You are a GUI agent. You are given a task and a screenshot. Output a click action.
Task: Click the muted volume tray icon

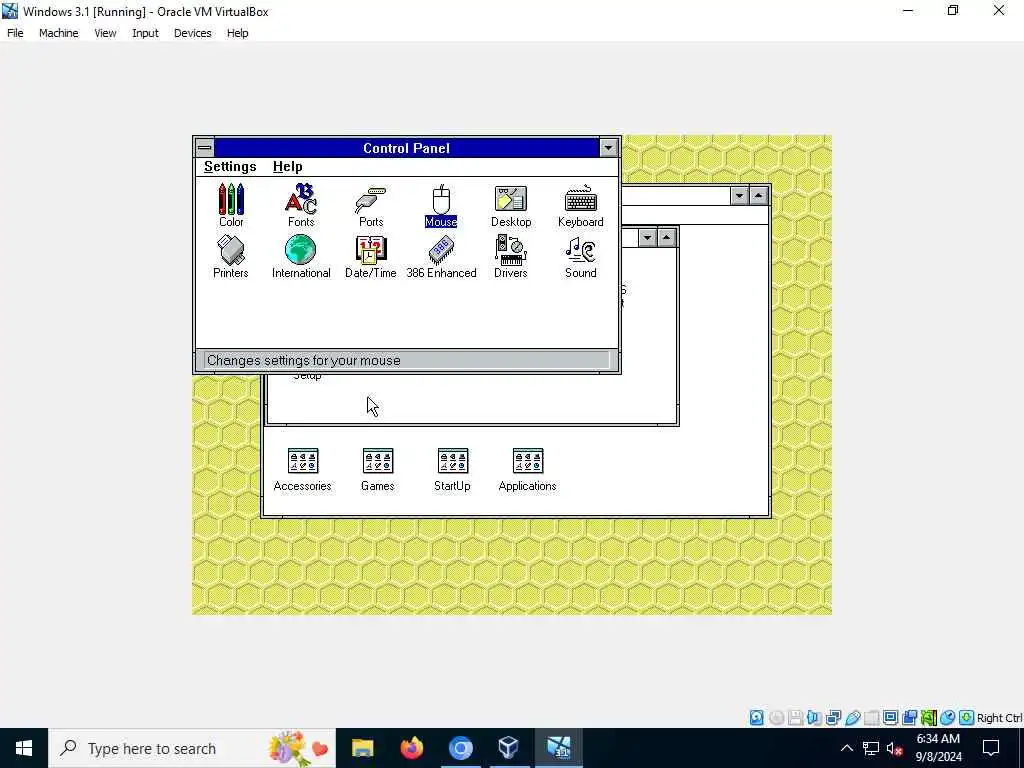click(895, 748)
